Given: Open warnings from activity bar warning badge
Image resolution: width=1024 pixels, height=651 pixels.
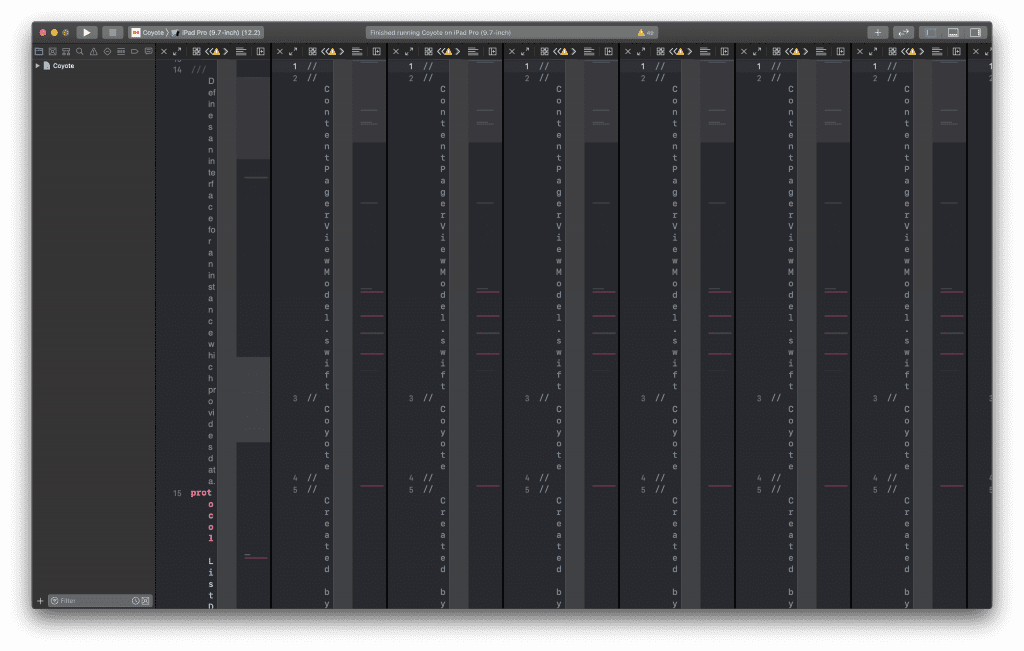Looking at the screenshot, I should coord(645,32).
